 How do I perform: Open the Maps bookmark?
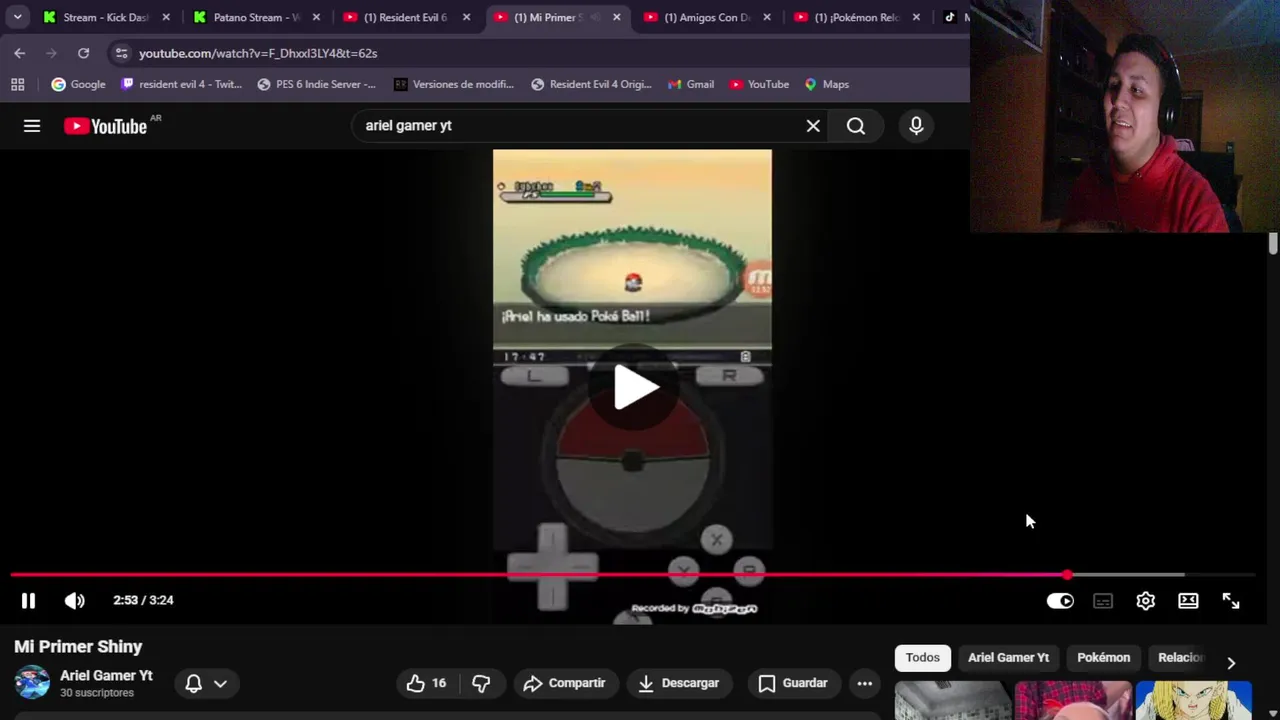[826, 84]
